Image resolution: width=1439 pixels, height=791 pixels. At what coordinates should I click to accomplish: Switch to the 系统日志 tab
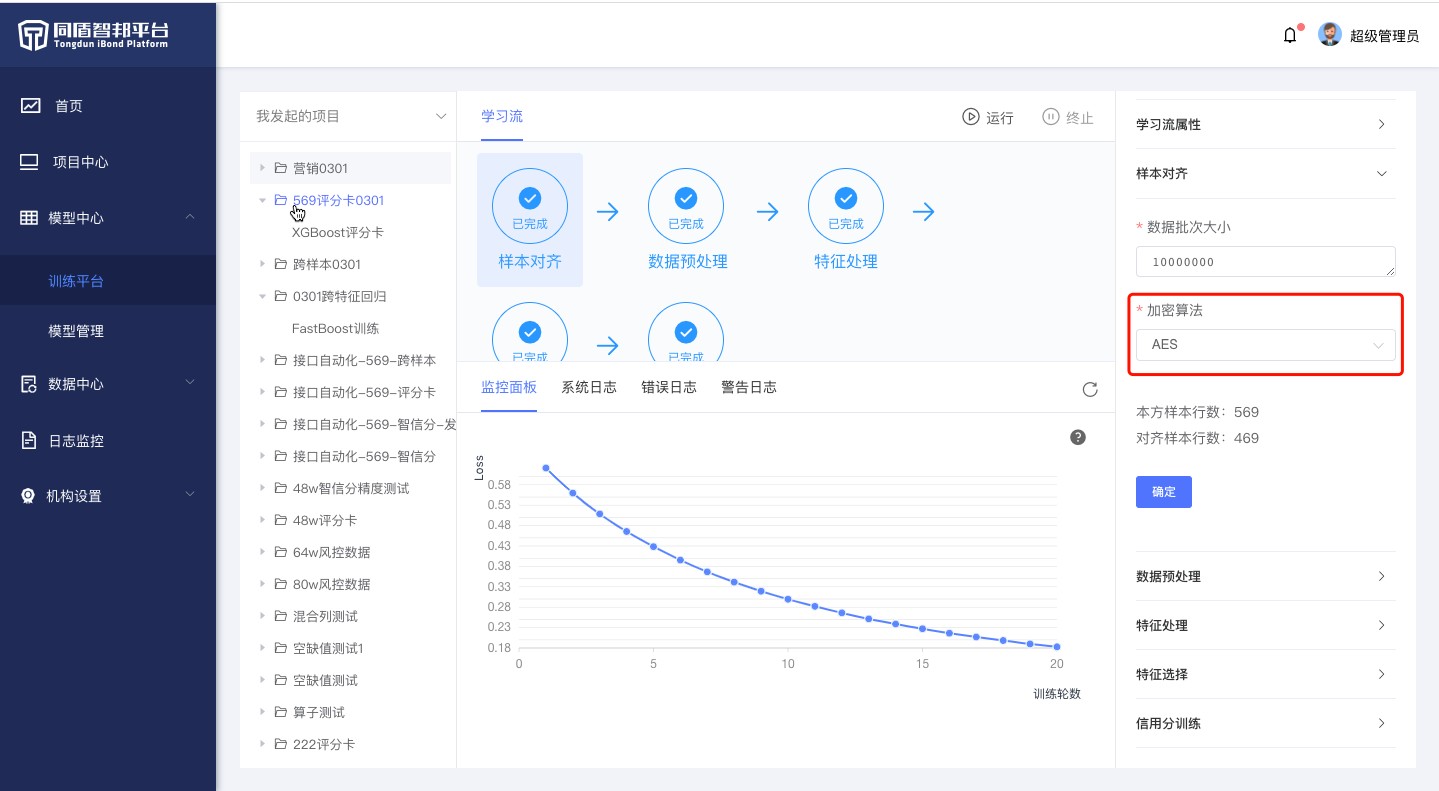(588, 387)
